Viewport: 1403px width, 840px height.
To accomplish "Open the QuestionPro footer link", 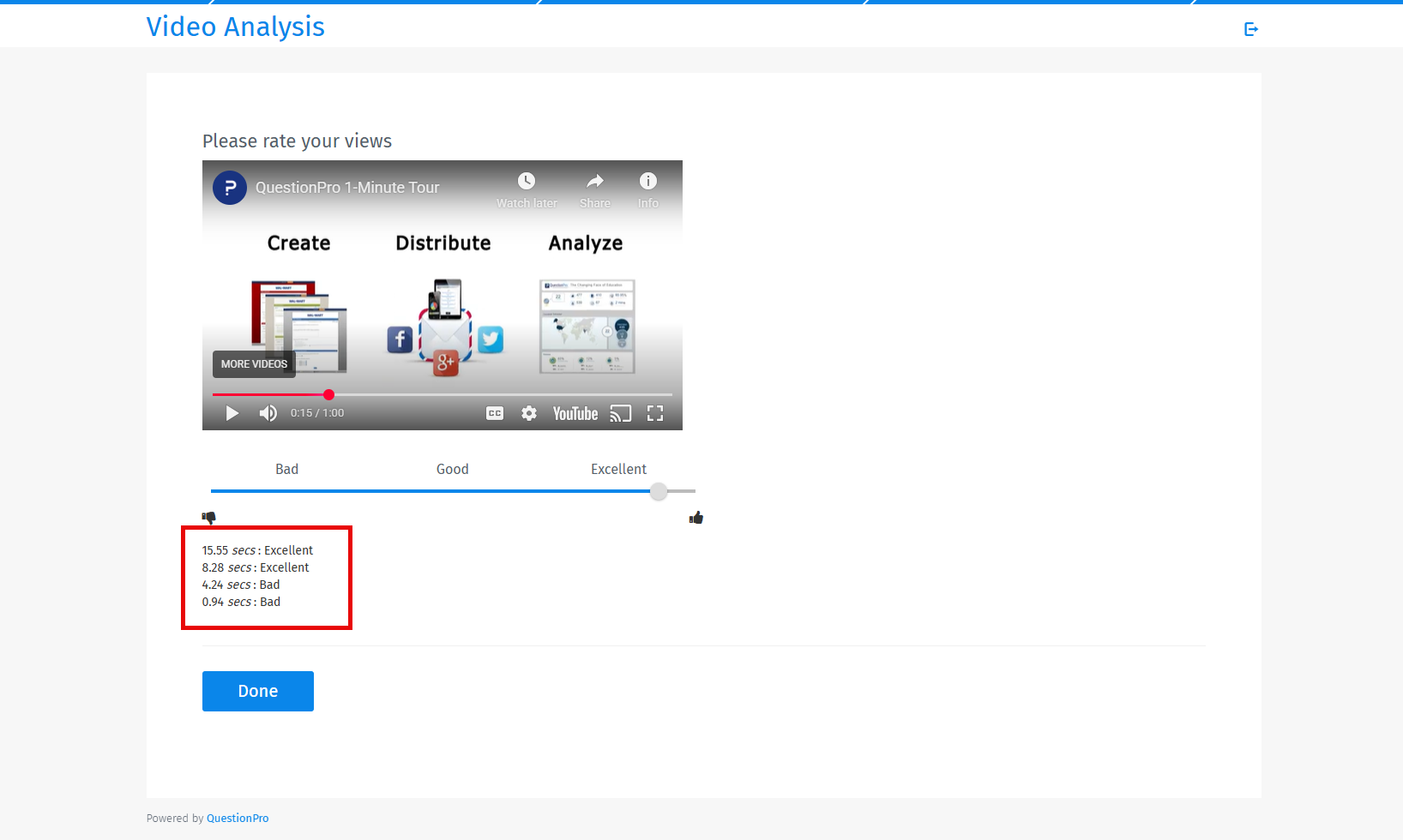I will click(238, 819).
